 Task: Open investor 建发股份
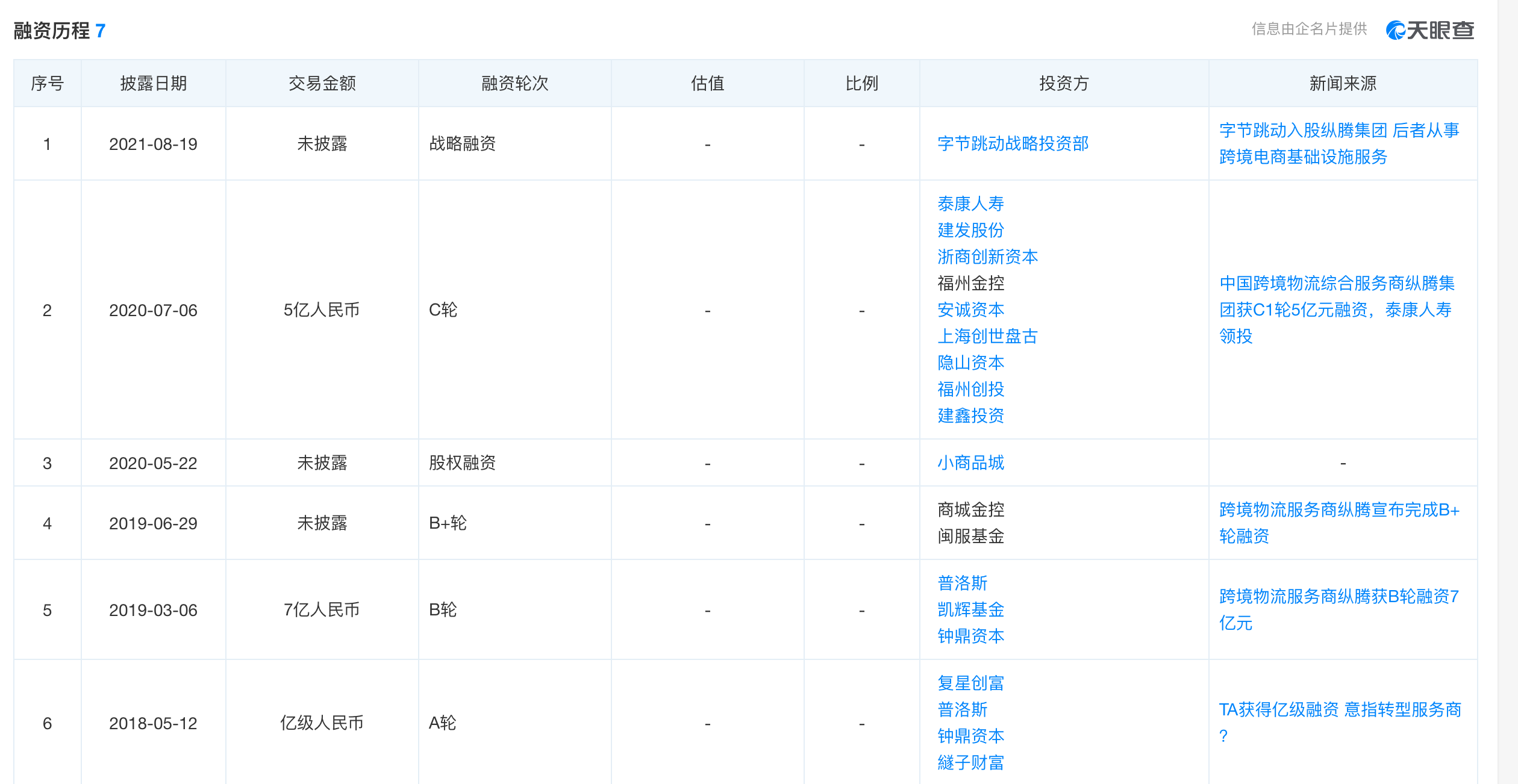point(971,230)
